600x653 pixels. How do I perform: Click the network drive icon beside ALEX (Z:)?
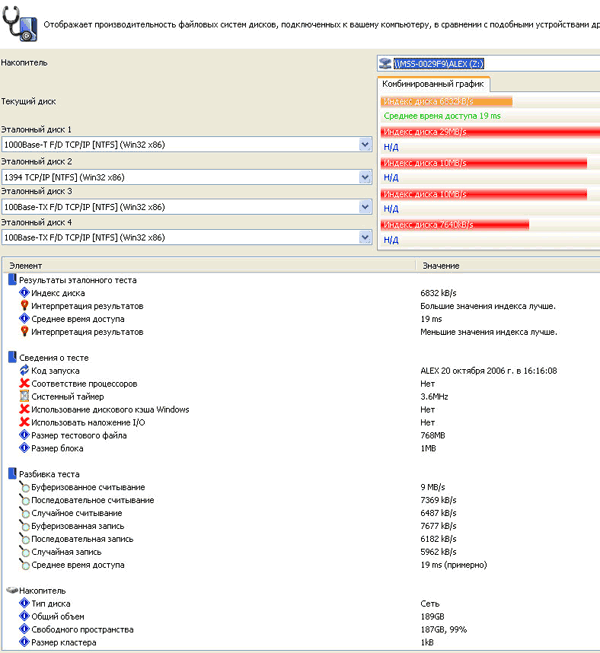(385, 63)
